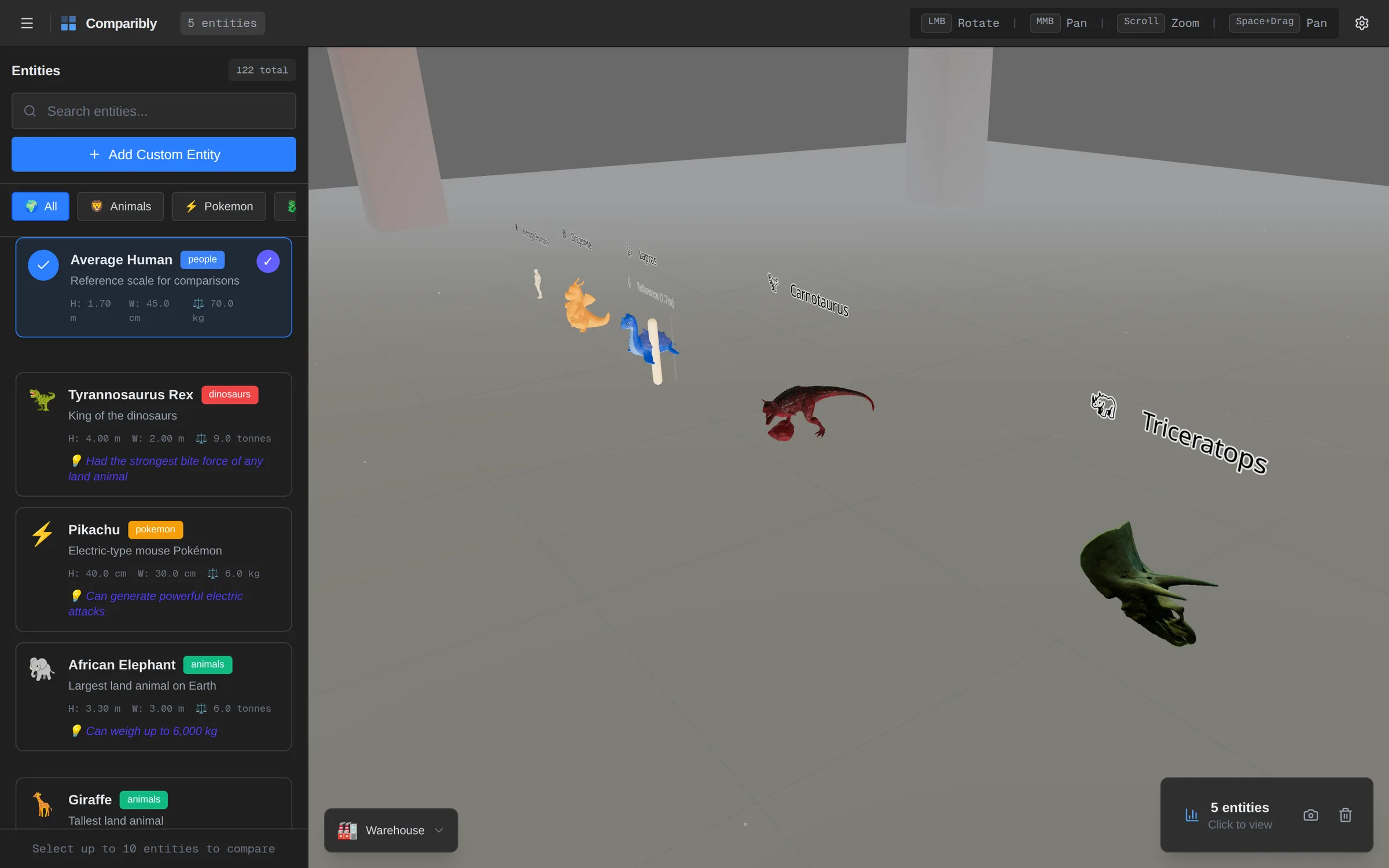
Task: Click the bar chart comparison icon
Action: pyautogui.click(x=1192, y=815)
